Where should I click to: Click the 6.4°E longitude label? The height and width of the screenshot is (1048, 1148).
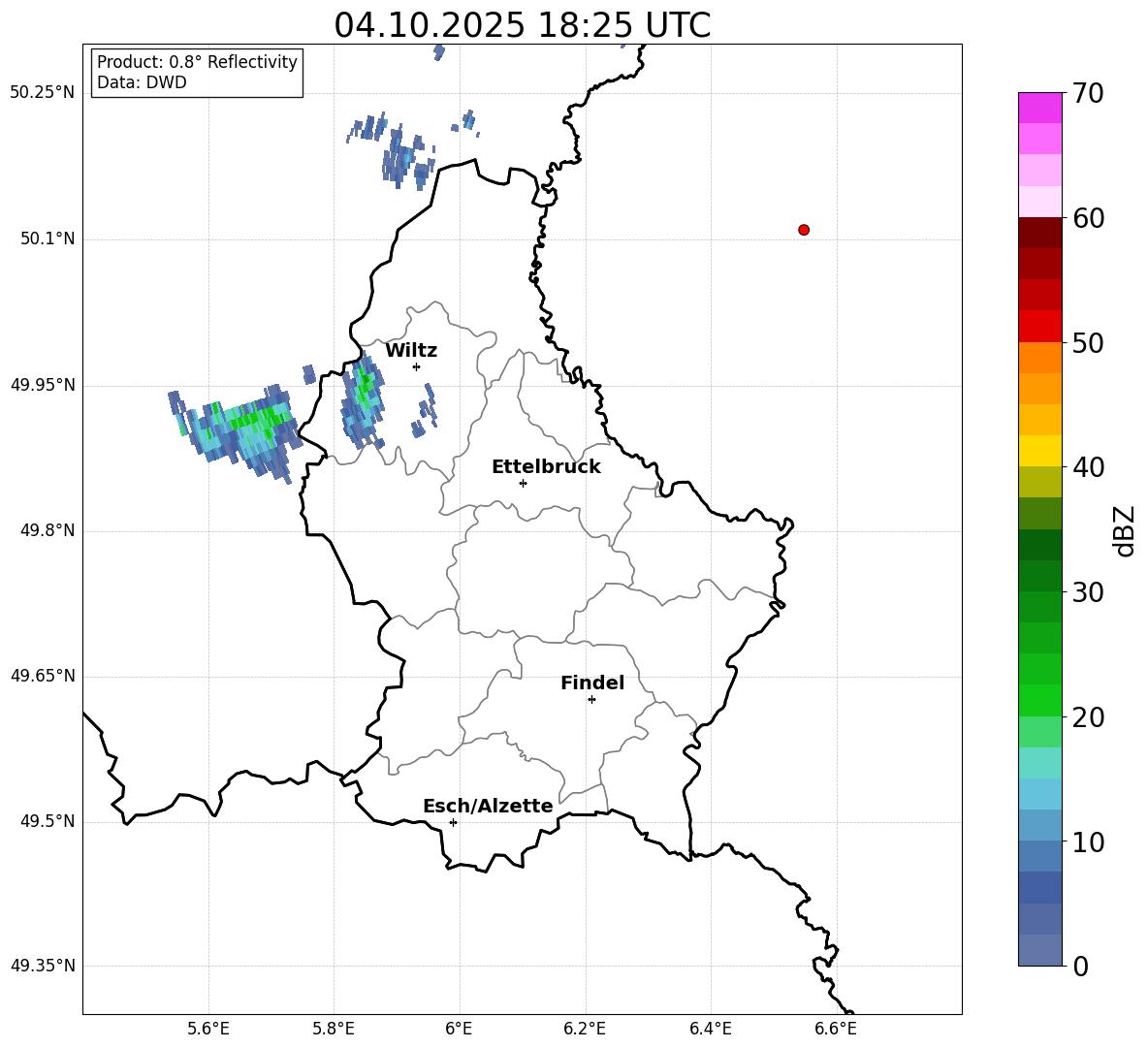[x=710, y=1029]
